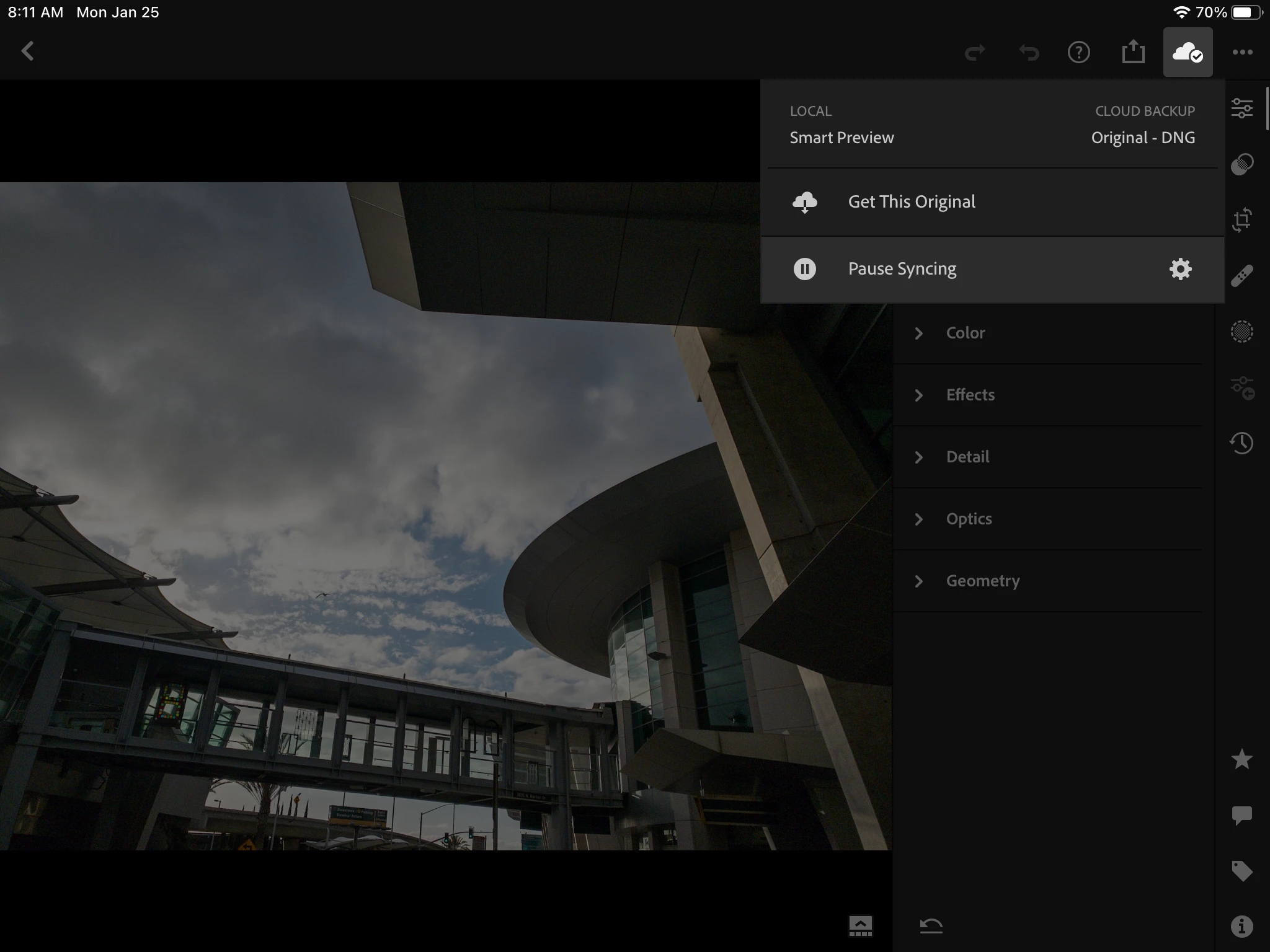Toggle the filmstrip display icon

[860, 926]
